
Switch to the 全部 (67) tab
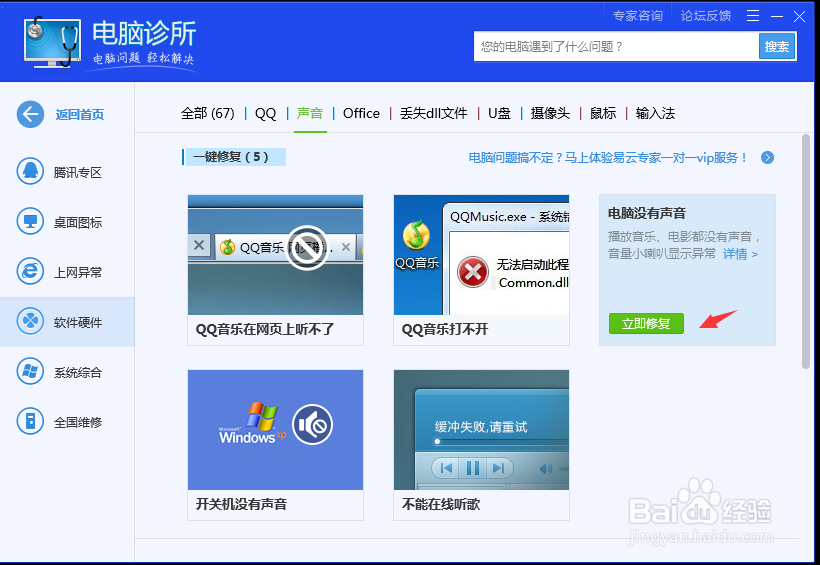click(x=208, y=113)
